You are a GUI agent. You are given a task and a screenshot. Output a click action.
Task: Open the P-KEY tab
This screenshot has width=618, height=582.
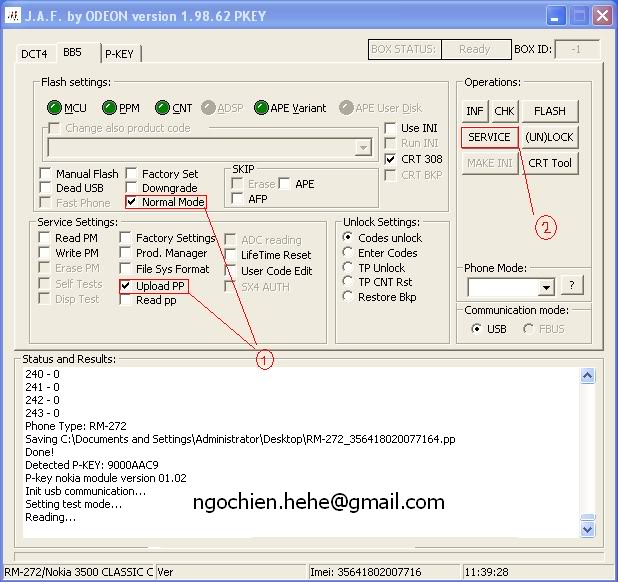coord(120,54)
